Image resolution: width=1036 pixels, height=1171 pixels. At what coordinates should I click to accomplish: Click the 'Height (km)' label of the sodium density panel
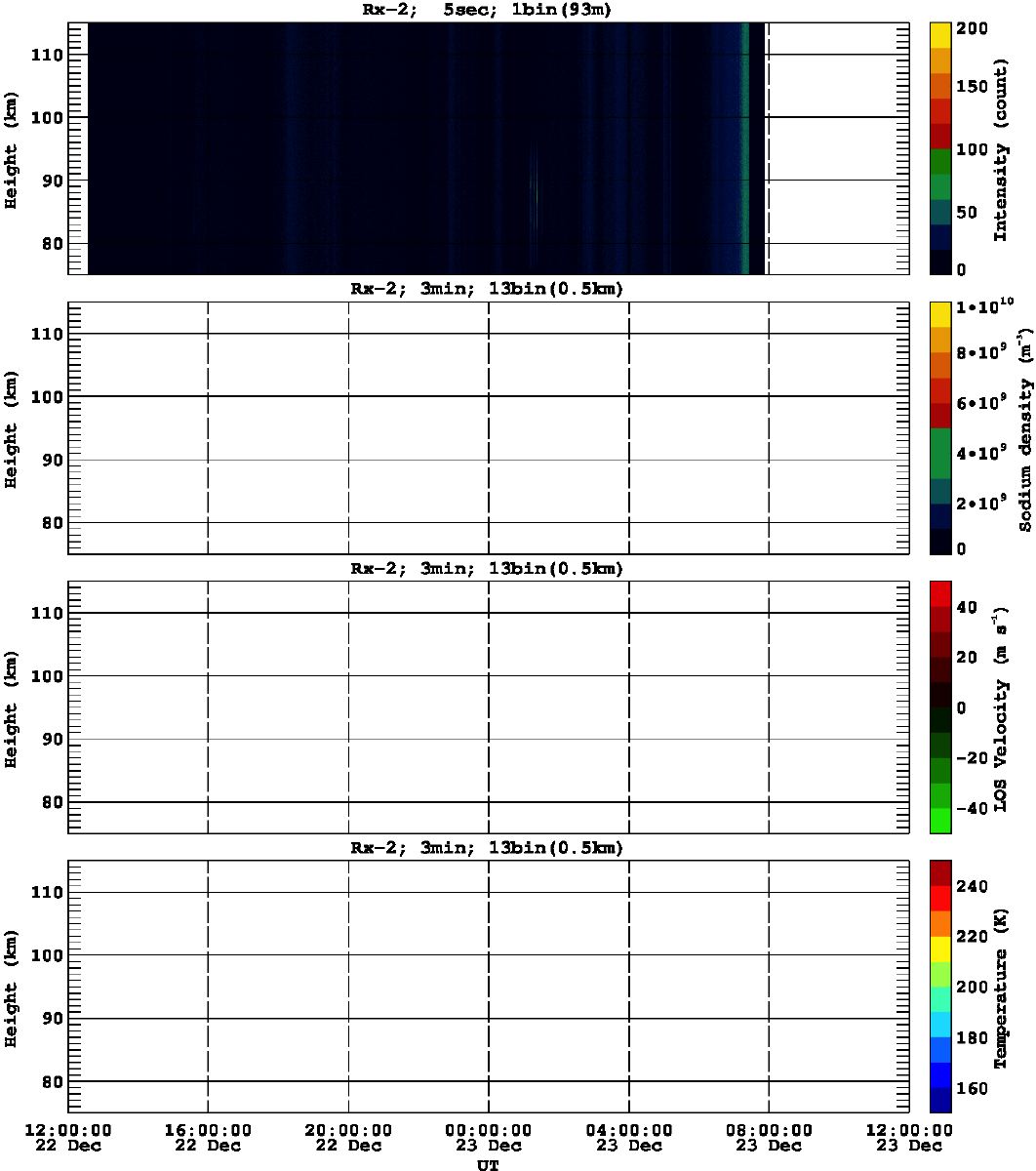pyautogui.click(x=11, y=427)
